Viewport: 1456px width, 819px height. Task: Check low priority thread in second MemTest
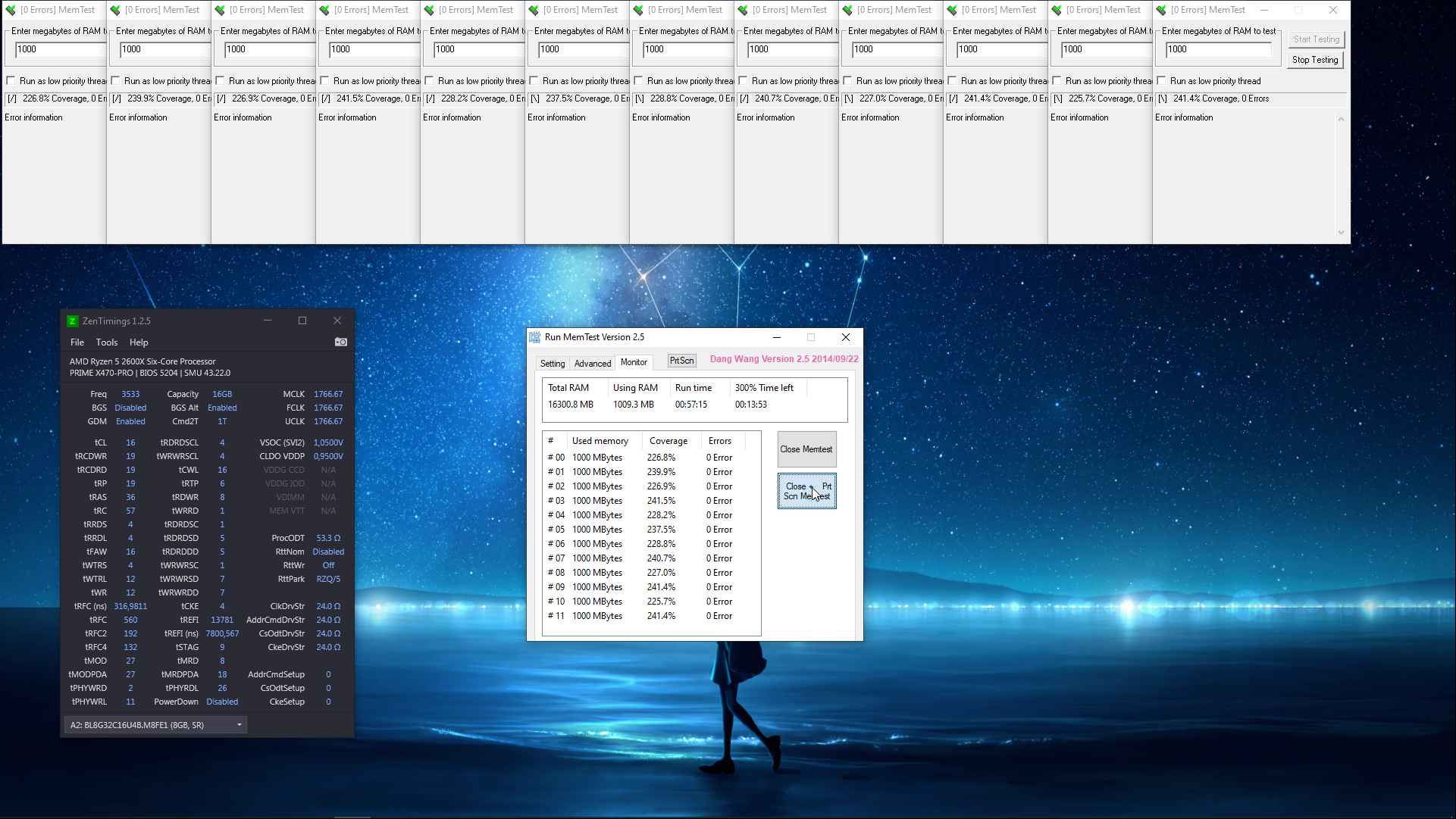[115, 81]
